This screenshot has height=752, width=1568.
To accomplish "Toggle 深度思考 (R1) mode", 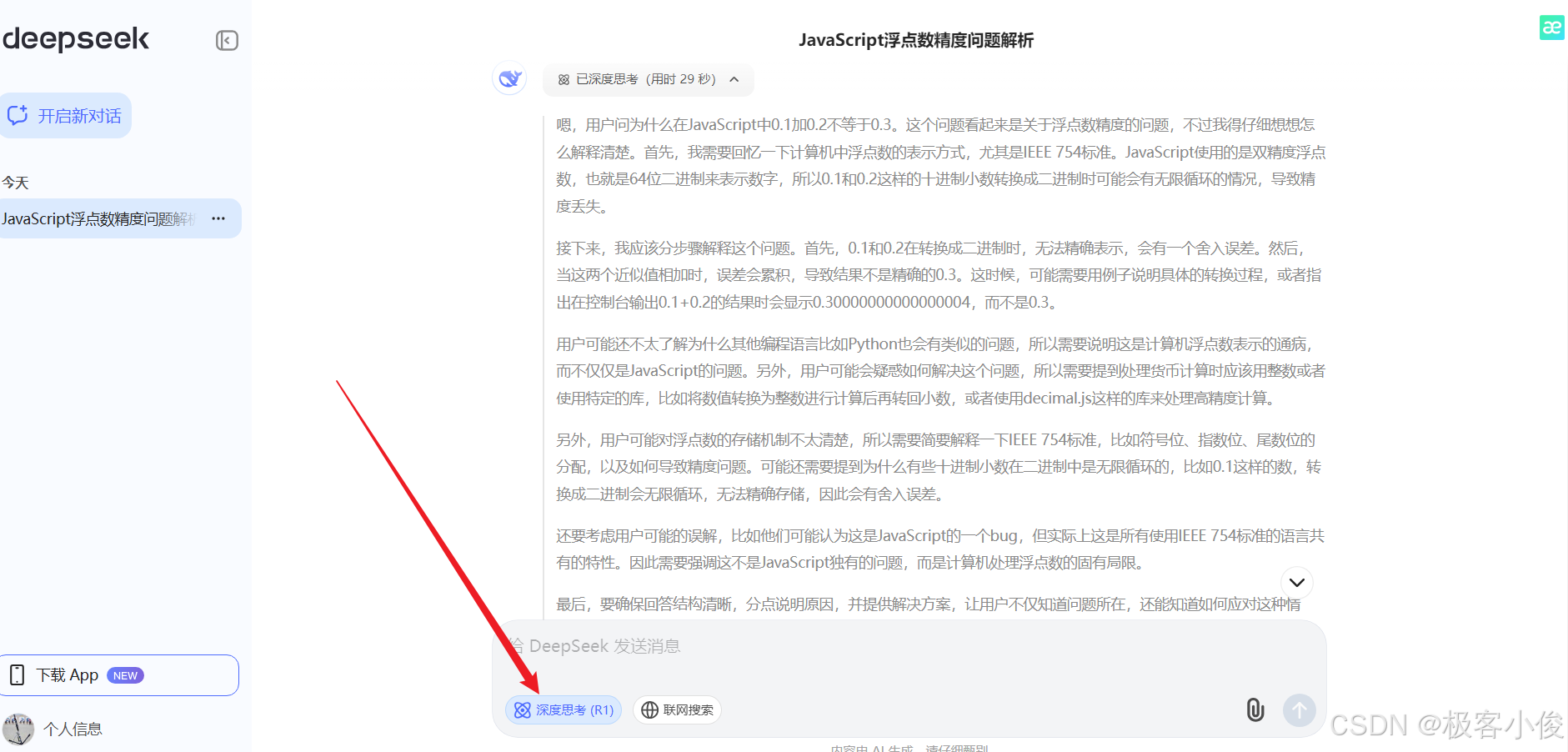I will point(564,709).
